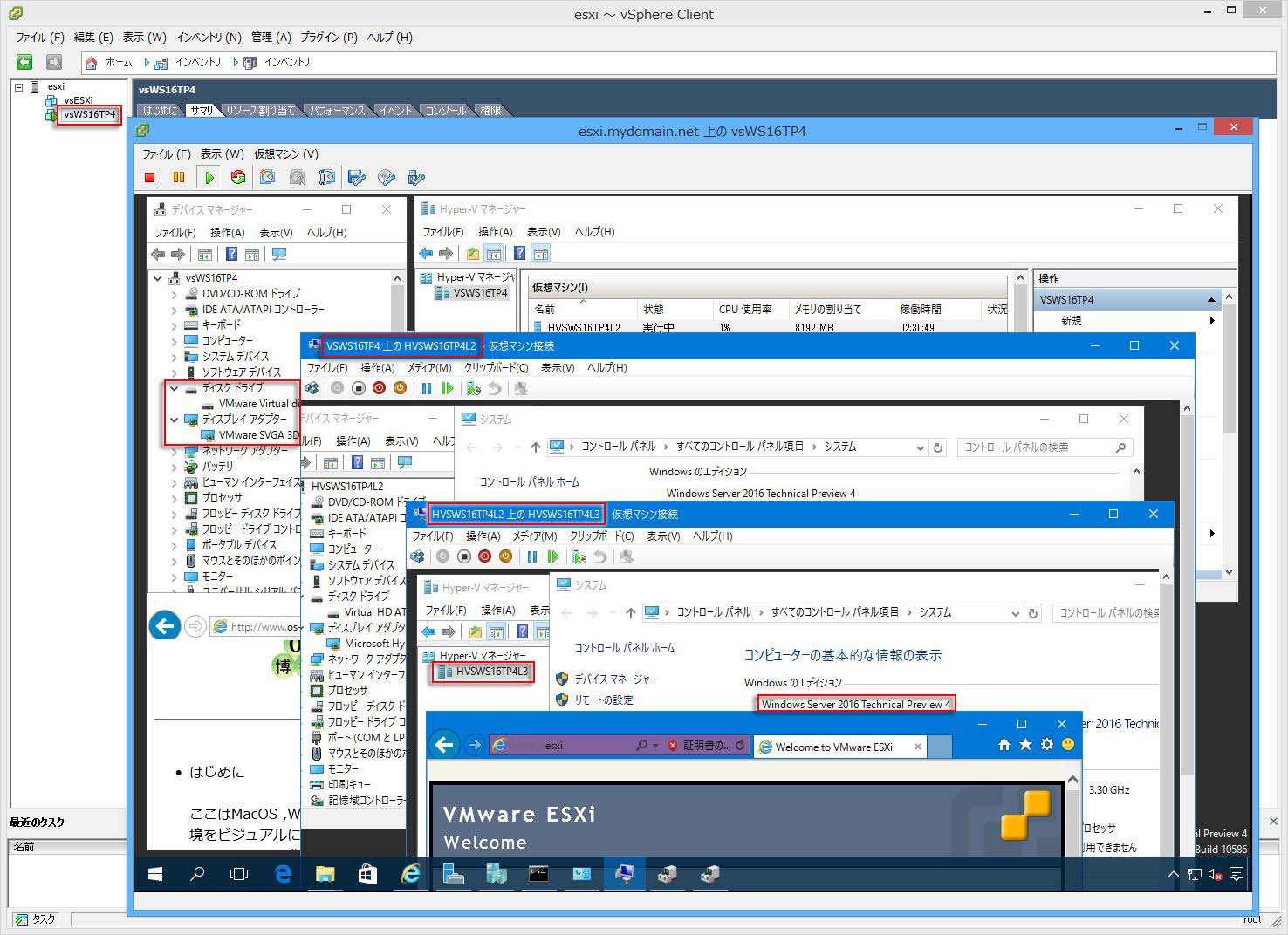Open Internet Explorer Favorites star icon
The image size is (1288, 935).
(x=1025, y=744)
